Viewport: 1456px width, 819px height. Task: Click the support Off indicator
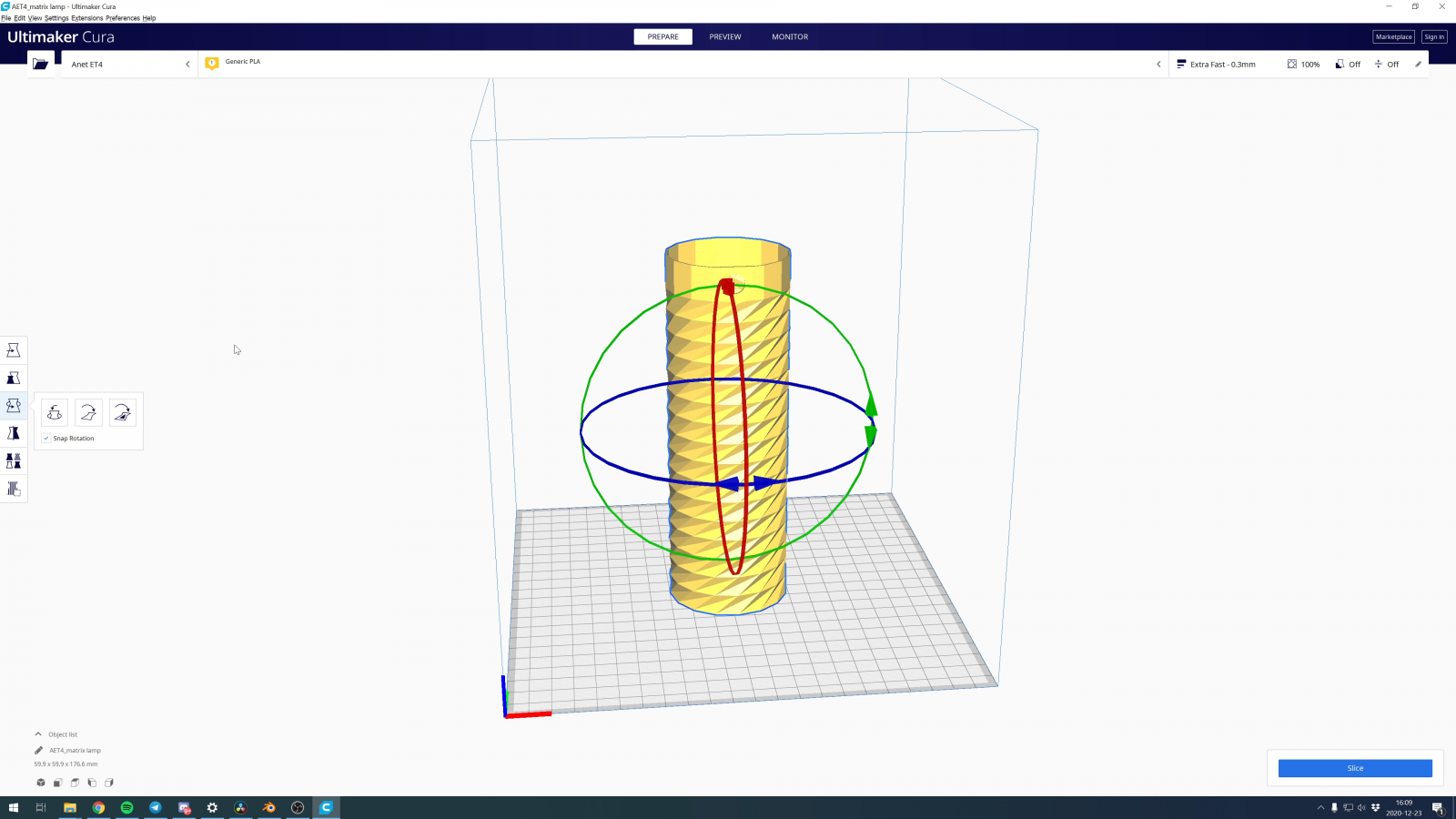click(1348, 65)
